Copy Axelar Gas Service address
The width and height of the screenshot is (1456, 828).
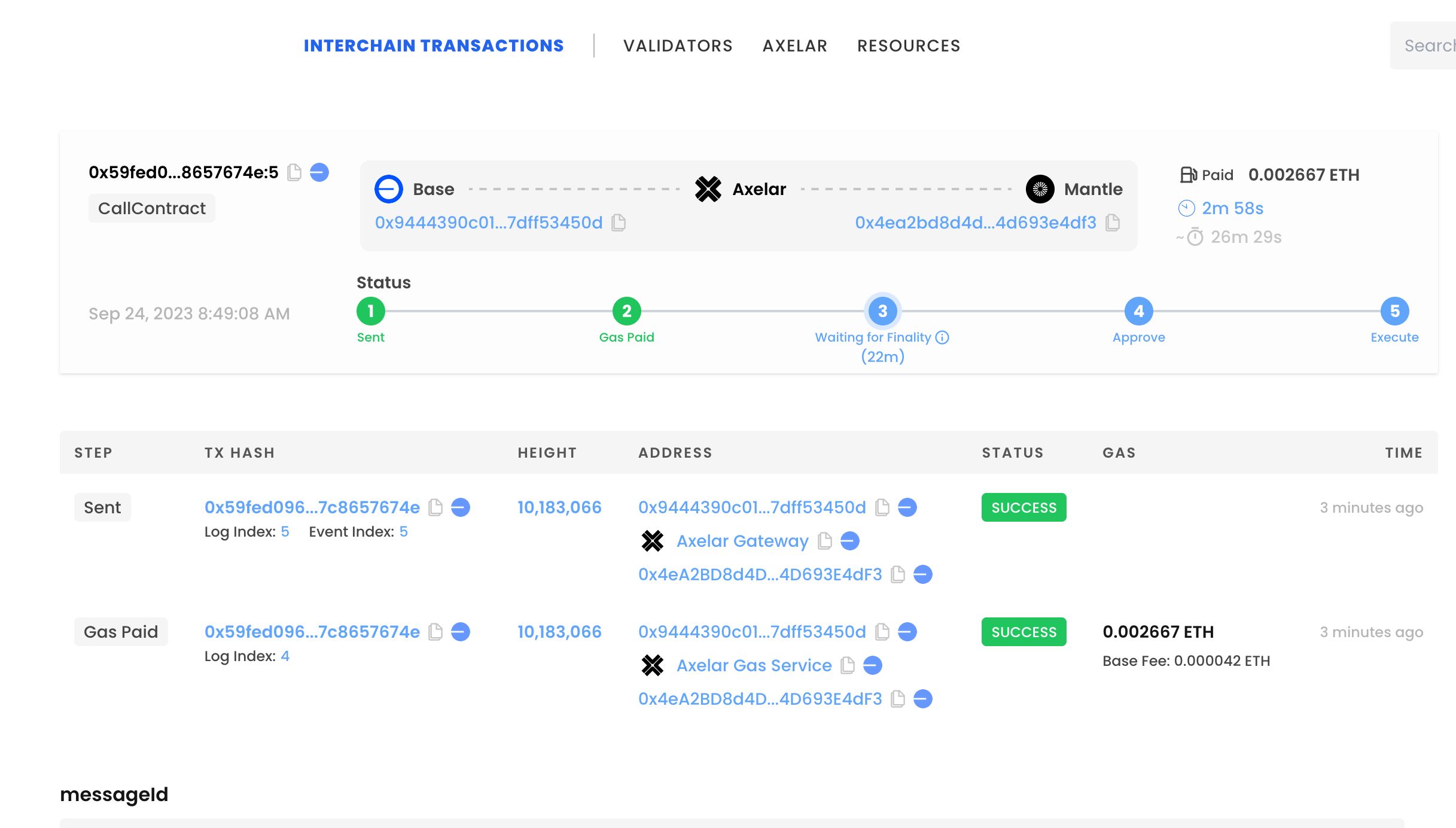click(848, 665)
